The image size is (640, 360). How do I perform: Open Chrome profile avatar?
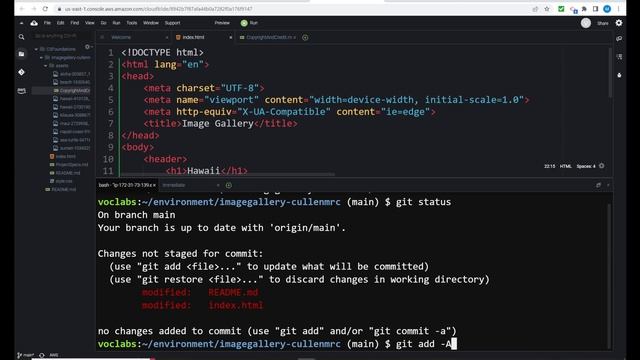[x=607, y=9]
